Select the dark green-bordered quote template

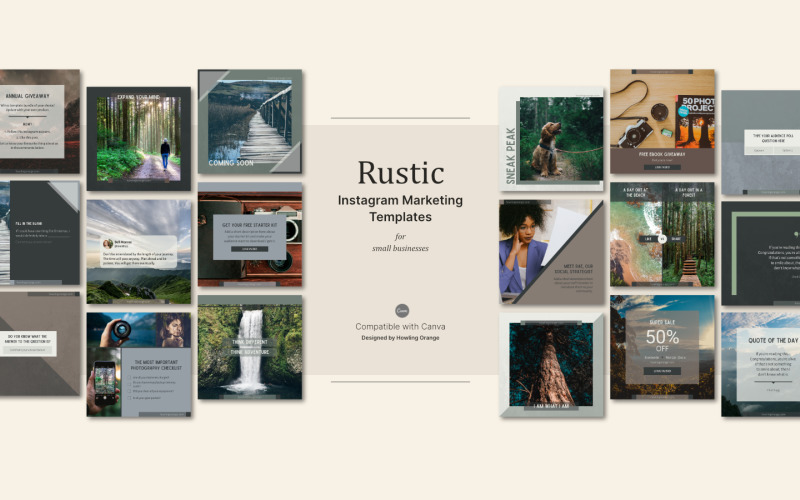pos(761,253)
